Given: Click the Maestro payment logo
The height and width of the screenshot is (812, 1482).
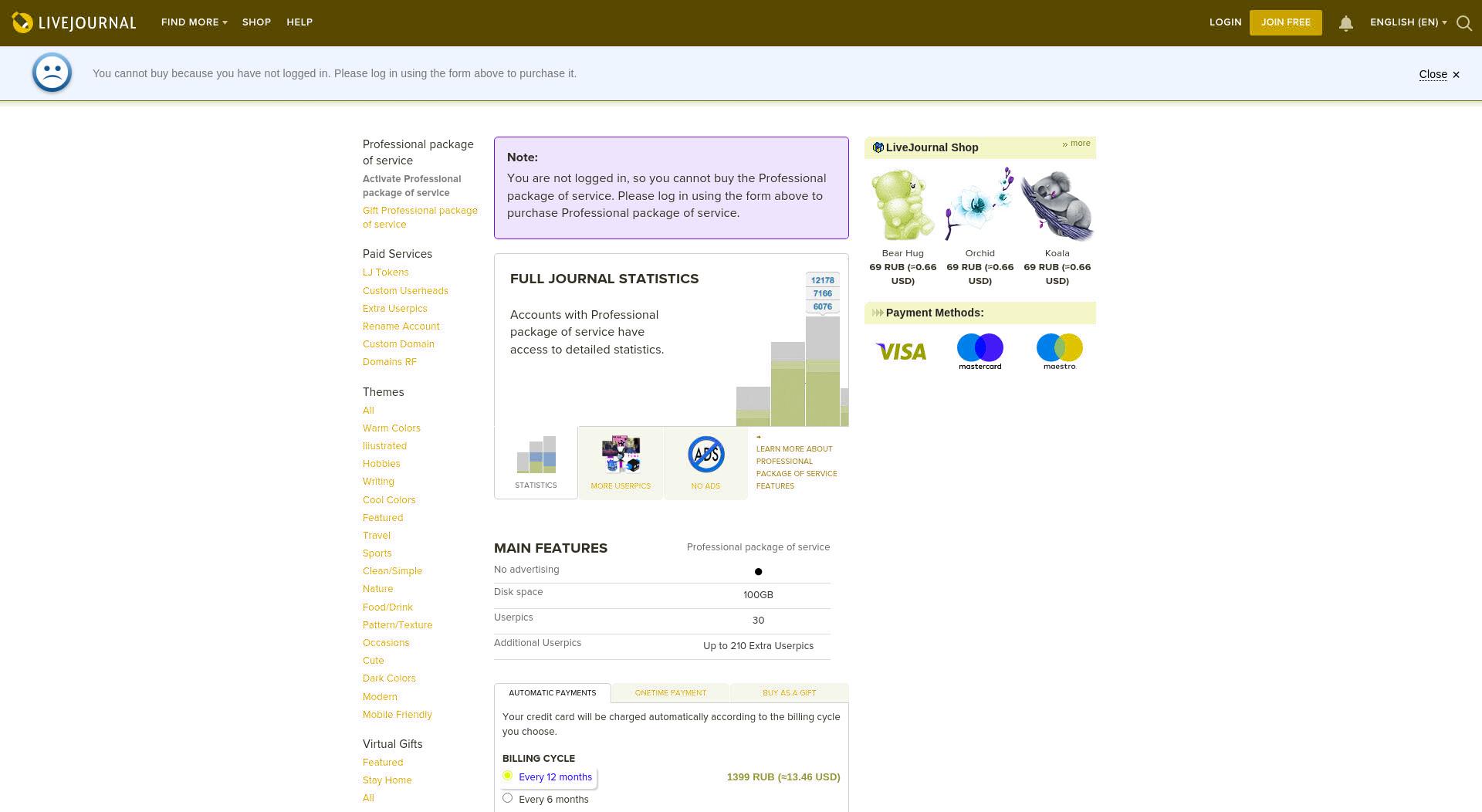Looking at the screenshot, I should [1059, 351].
